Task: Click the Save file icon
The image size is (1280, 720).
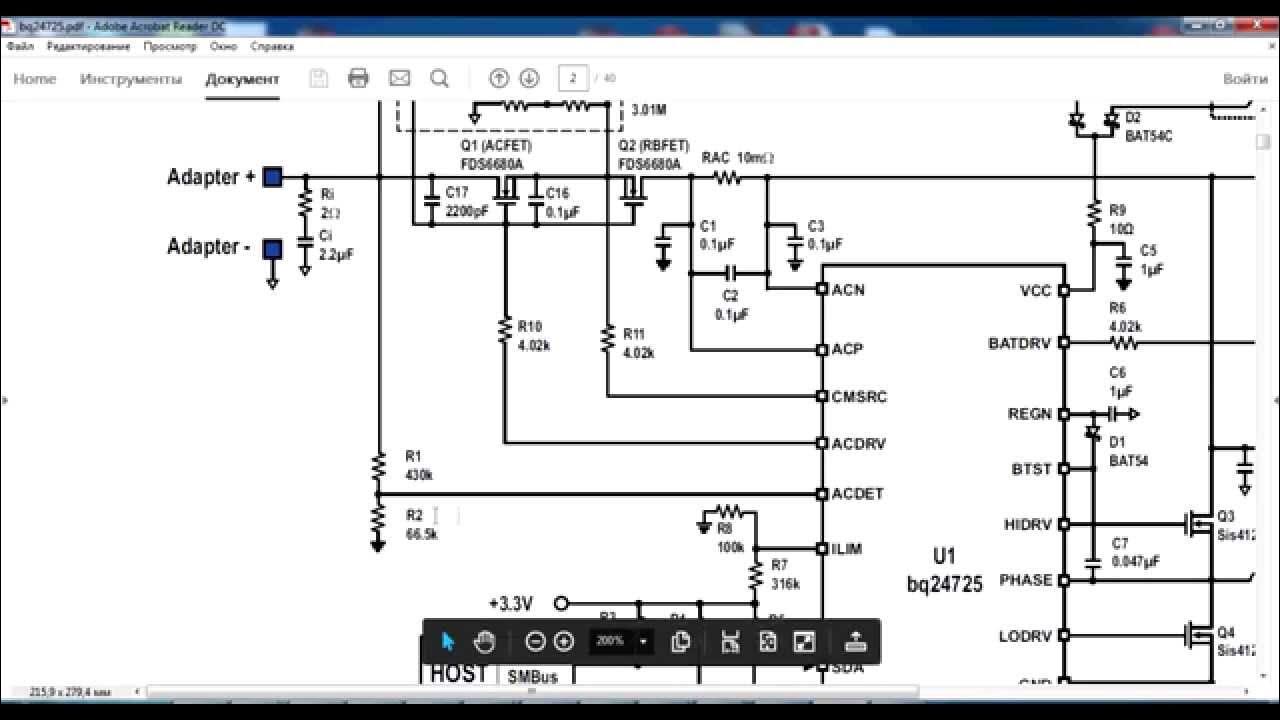Action: [x=319, y=78]
